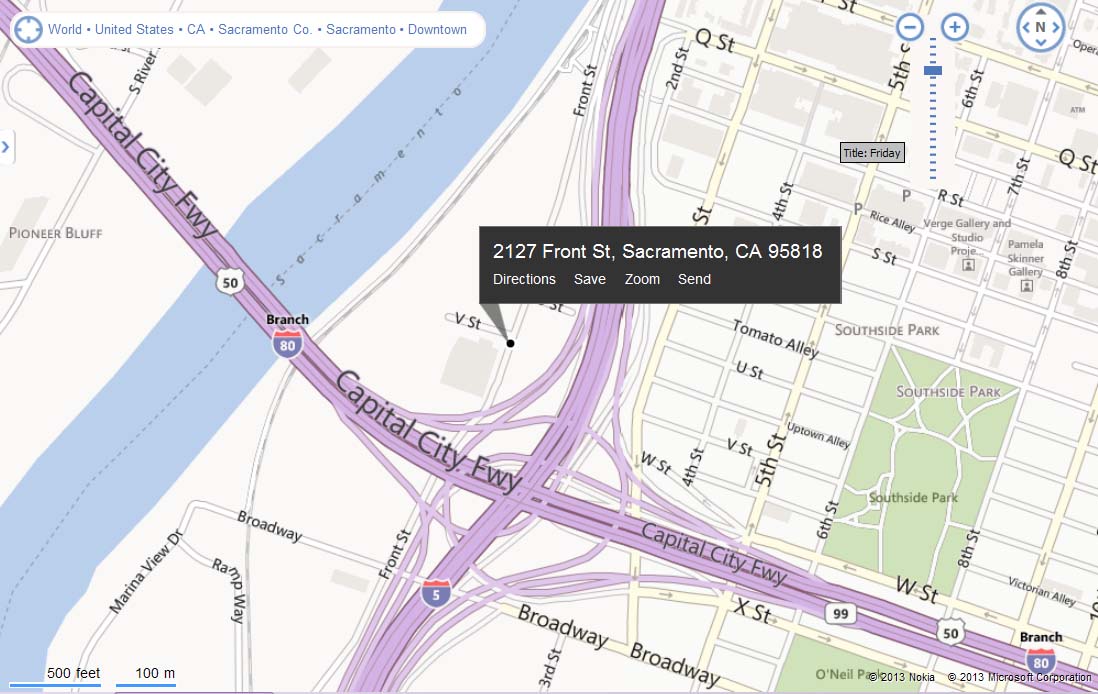Open Directions for 2127 Front St
Image resolution: width=1098 pixels, height=694 pixels.
(x=524, y=279)
